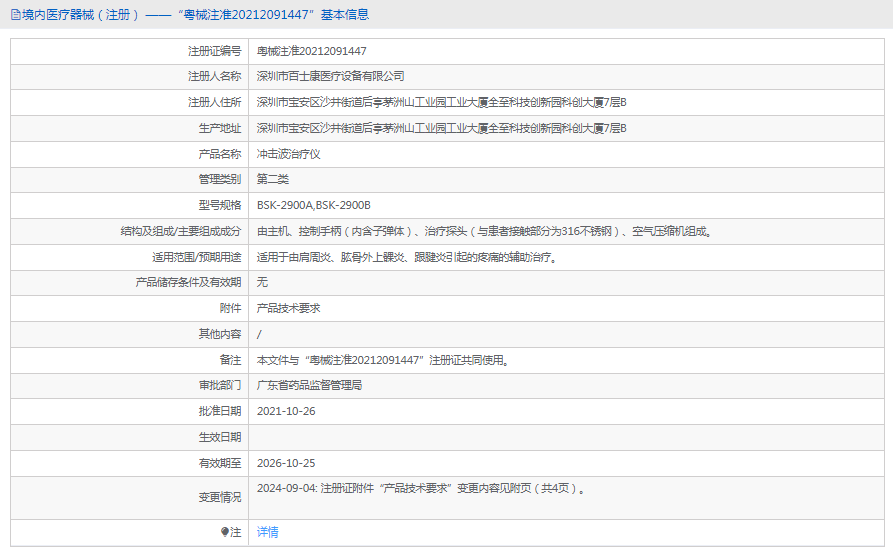Screen dimensions: 893x553
Task: Click approving department 广东省药品监督管理局
Action: pos(309,386)
